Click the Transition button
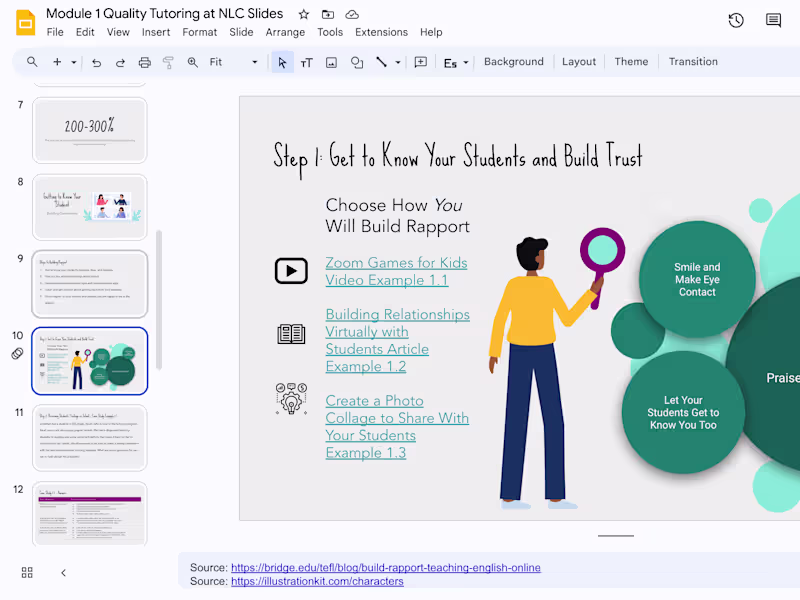This screenshot has width=800, height=600. (x=693, y=62)
